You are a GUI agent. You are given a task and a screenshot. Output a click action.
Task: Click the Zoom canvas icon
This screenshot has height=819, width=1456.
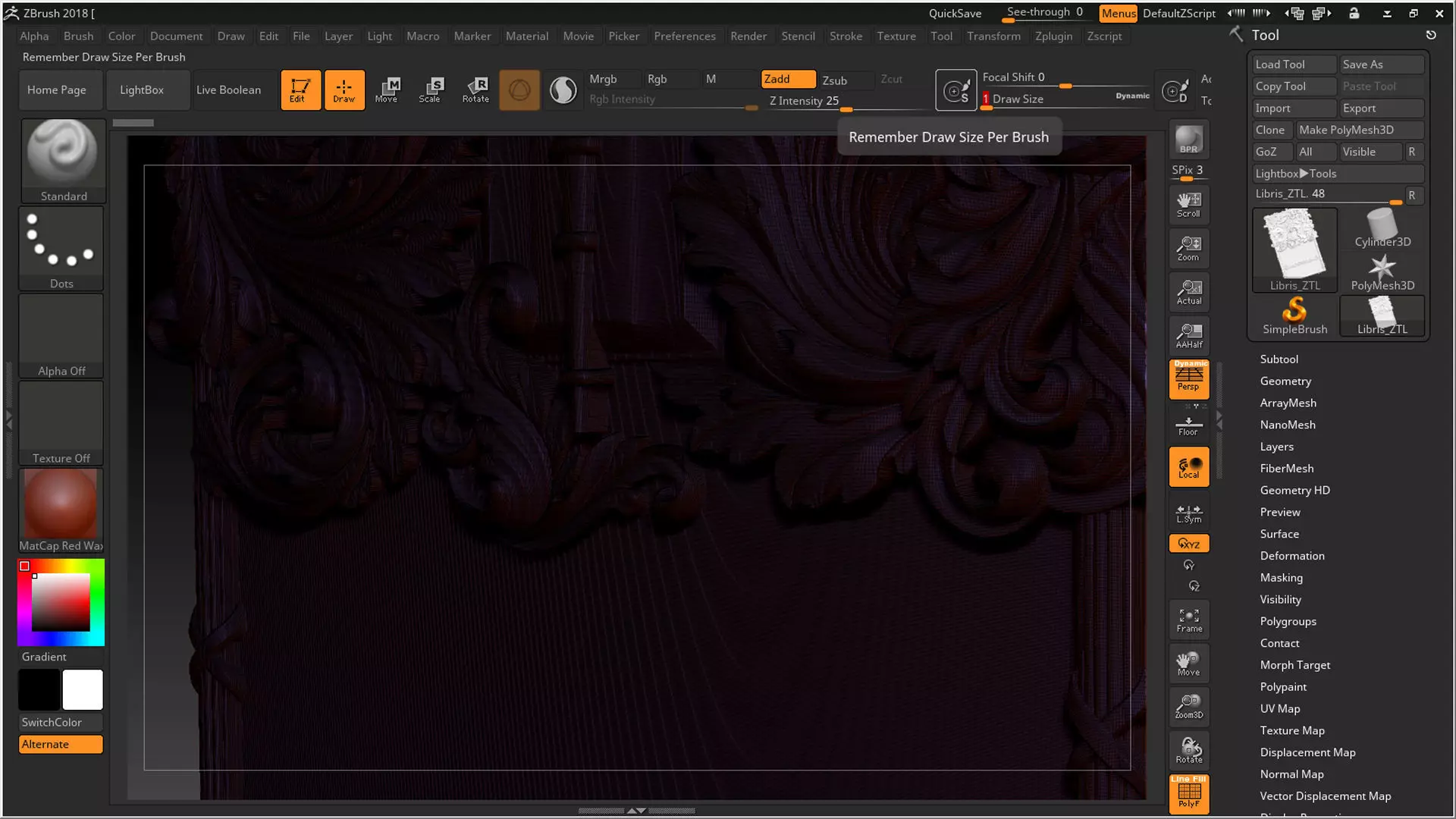1188,248
